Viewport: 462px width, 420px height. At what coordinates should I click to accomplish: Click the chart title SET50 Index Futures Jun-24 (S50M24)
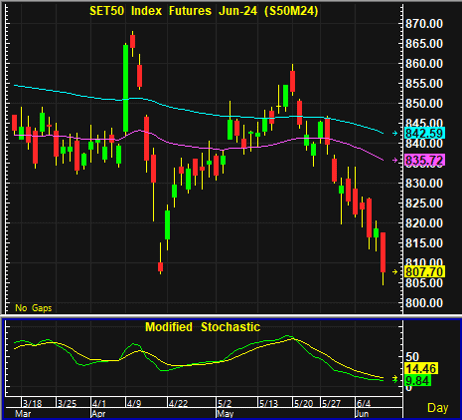click(204, 11)
